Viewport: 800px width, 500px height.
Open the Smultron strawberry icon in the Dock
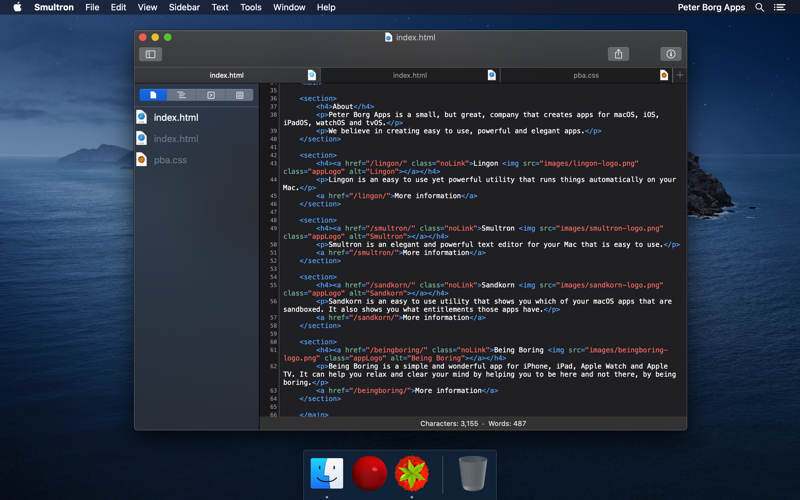(412, 473)
